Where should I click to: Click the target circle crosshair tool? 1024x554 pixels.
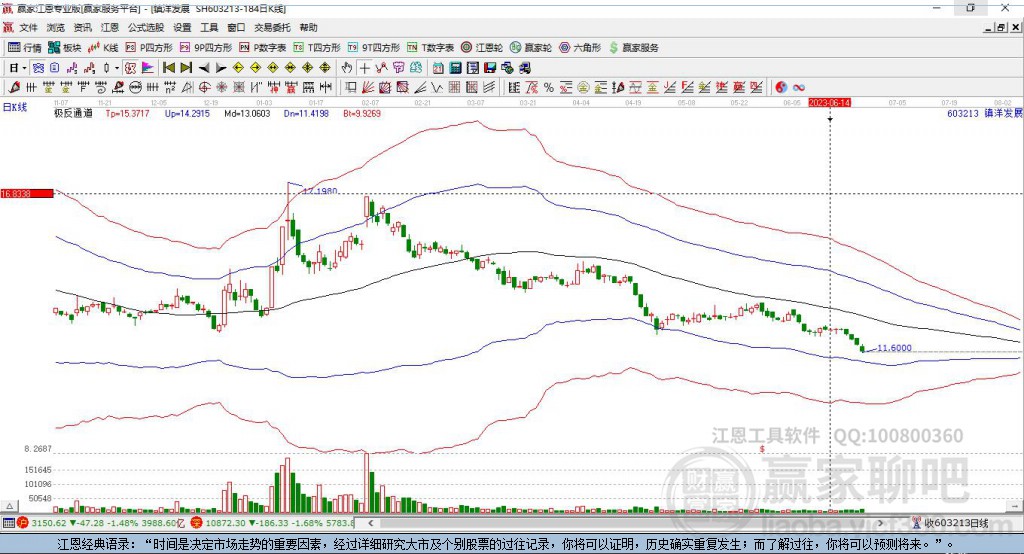[204, 88]
